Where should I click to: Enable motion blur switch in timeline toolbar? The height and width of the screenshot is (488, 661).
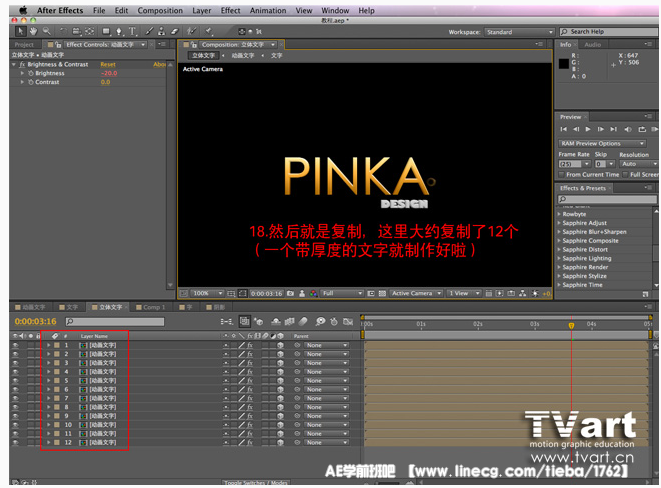[x=303, y=322]
